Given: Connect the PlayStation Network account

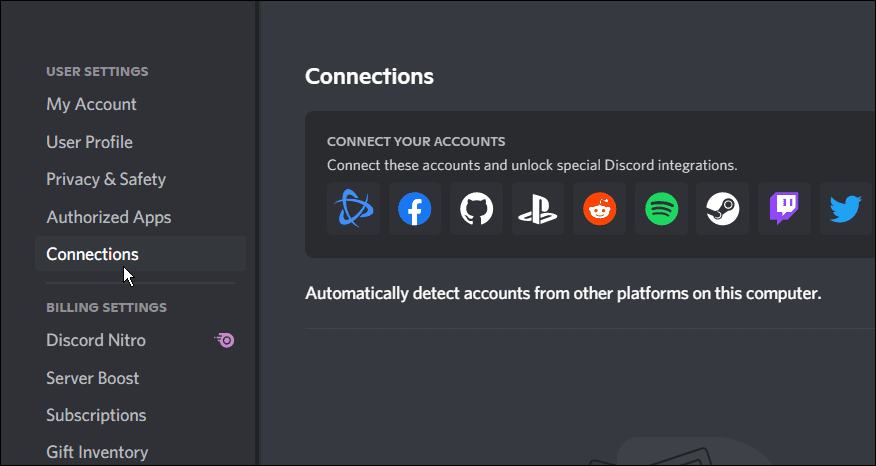Looking at the screenshot, I should coord(538,209).
